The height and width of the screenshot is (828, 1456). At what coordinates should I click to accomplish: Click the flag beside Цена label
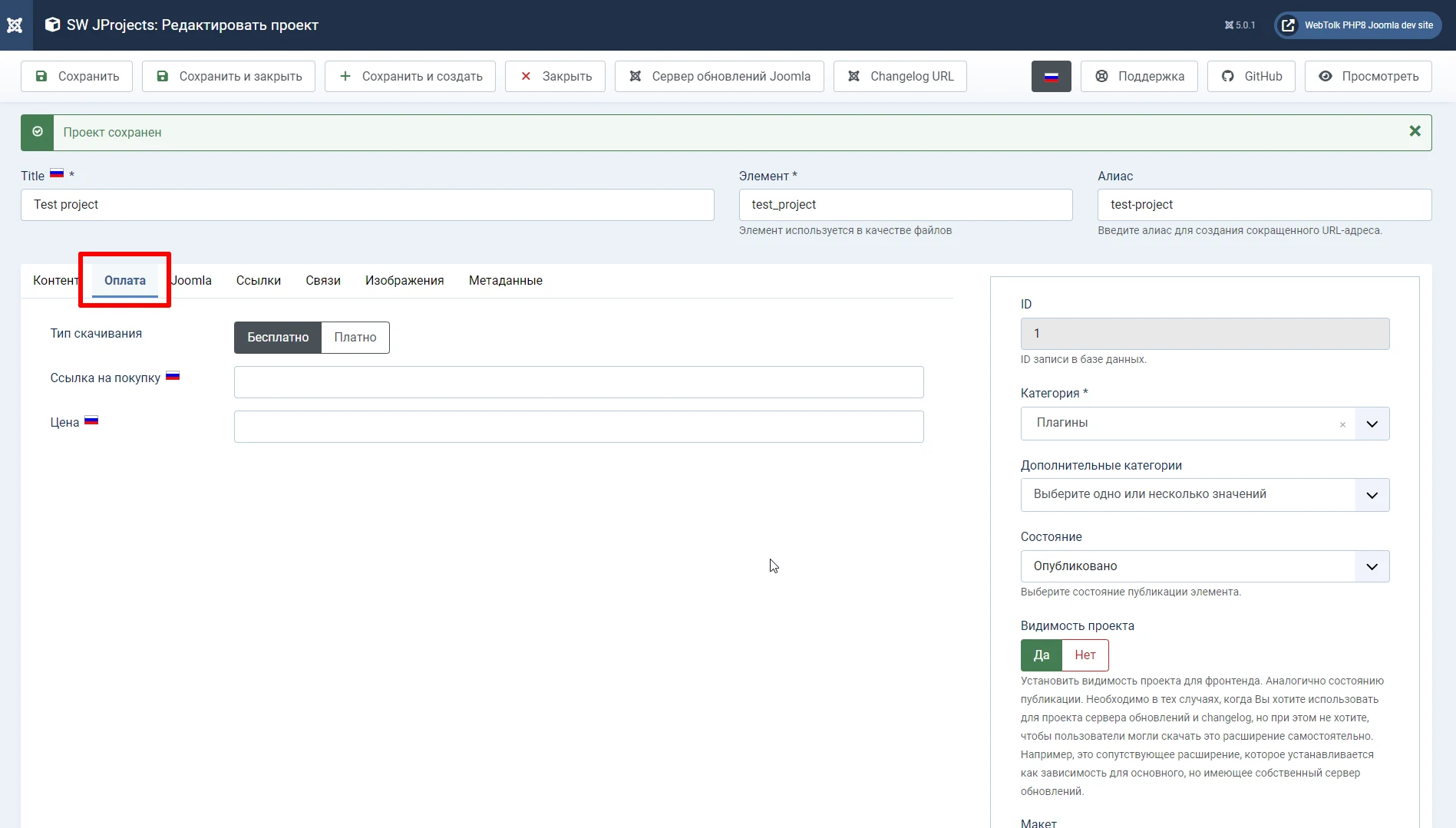(91, 421)
